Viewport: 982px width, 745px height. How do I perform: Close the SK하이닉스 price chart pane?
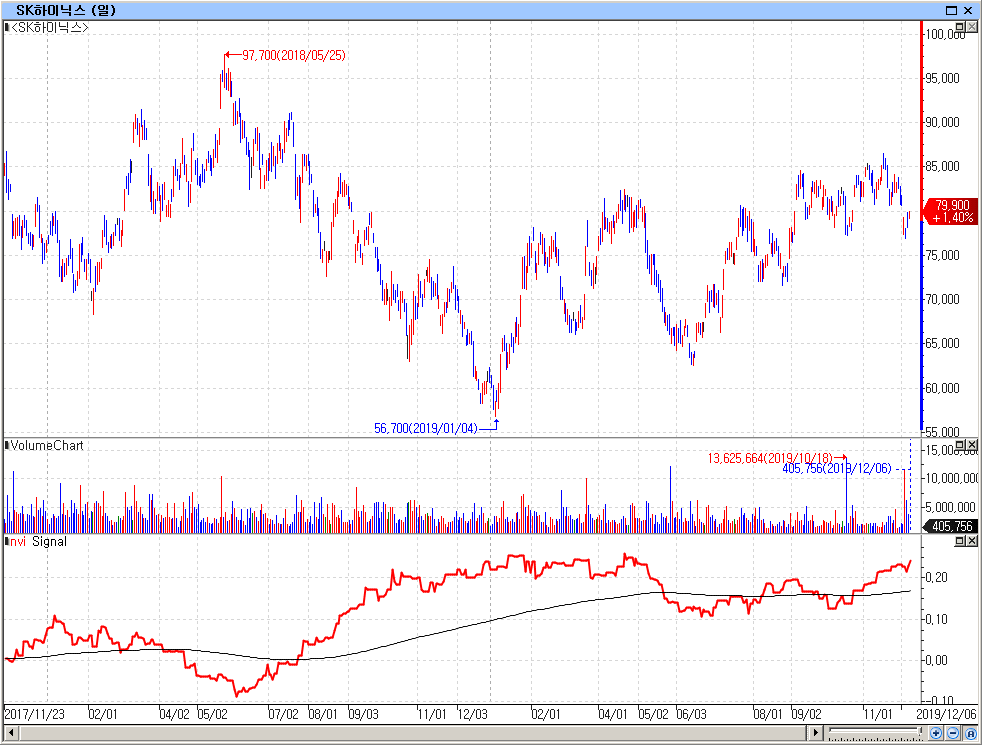tap(971, 26)
